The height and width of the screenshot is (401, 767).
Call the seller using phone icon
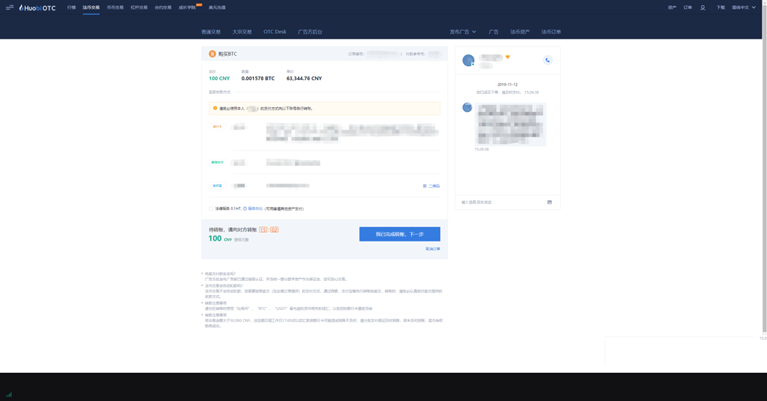(x=547, y=60)
